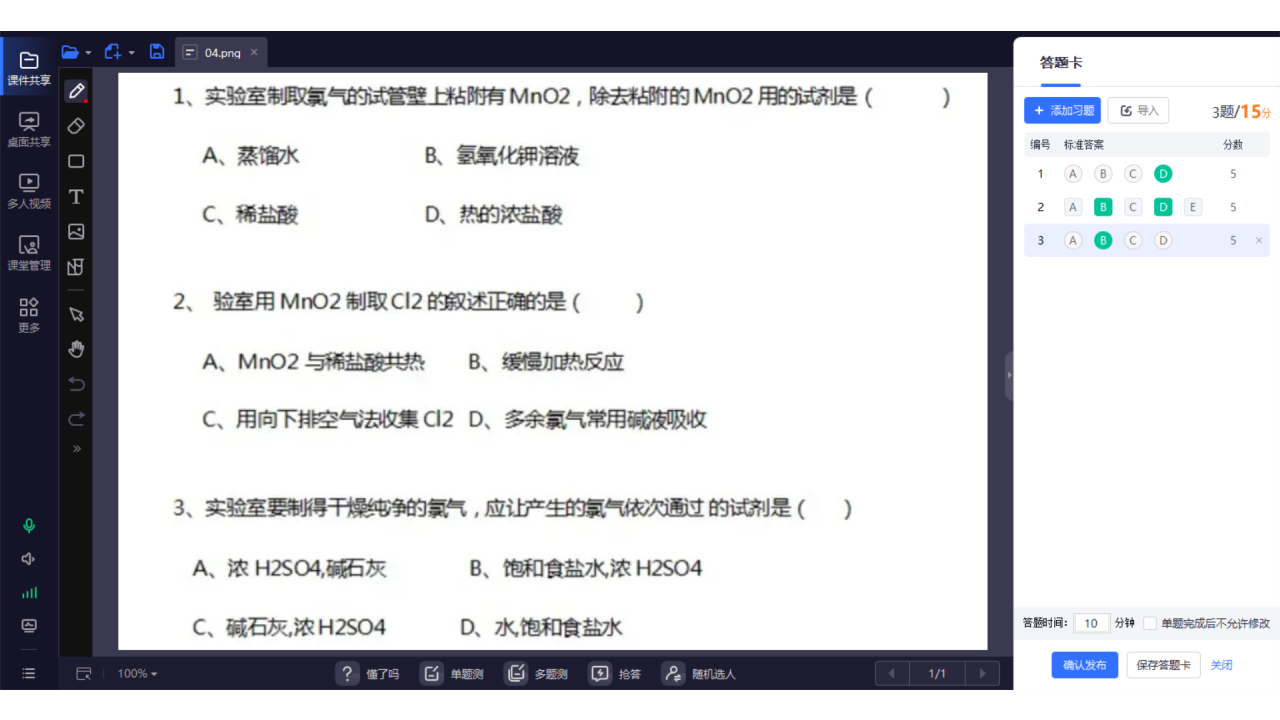Open the insert image tool
Viewport: 1280px width, 720px height.
pos(76,231)
